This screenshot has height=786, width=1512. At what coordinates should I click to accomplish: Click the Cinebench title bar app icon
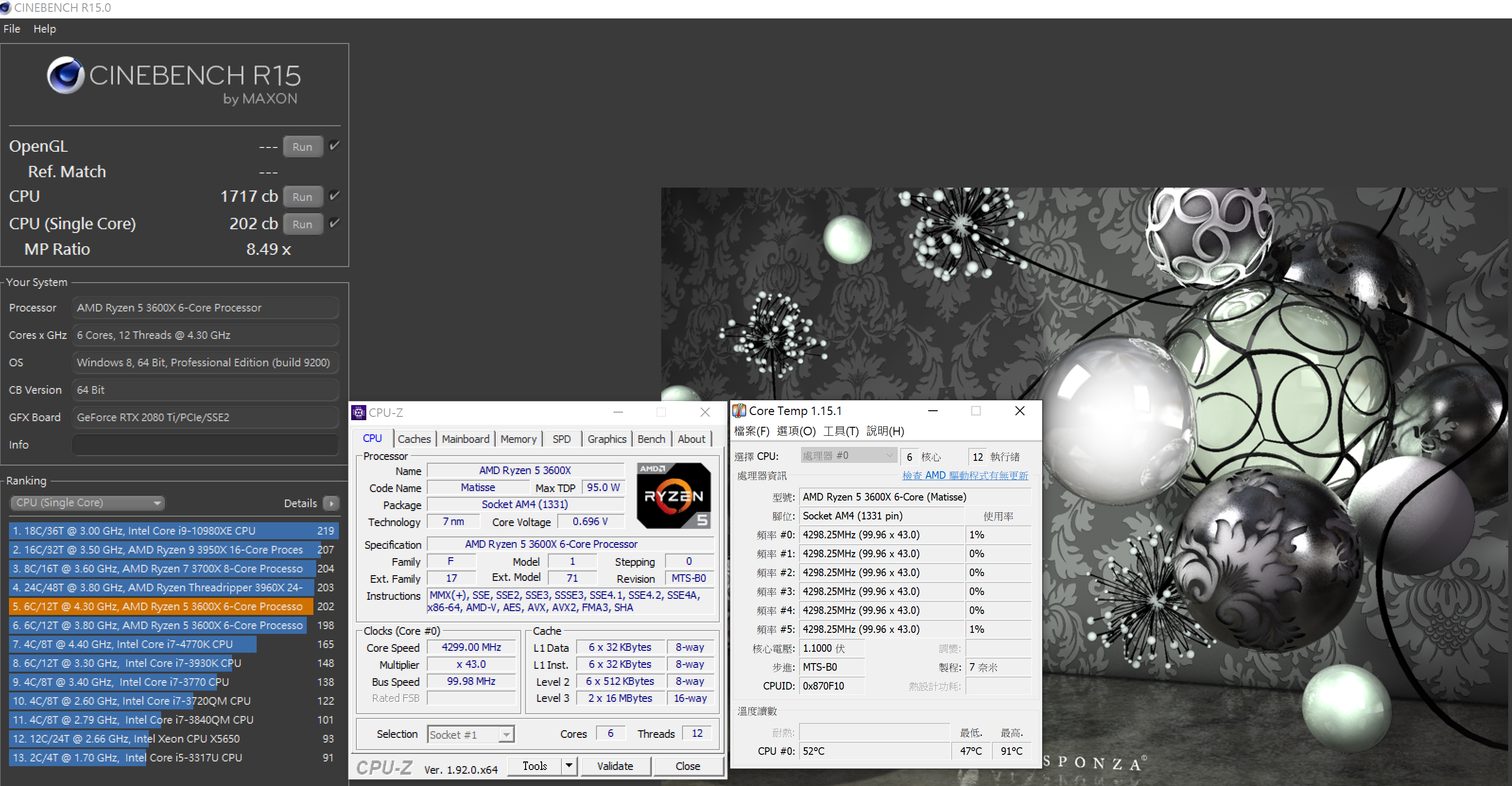[6, 8]
